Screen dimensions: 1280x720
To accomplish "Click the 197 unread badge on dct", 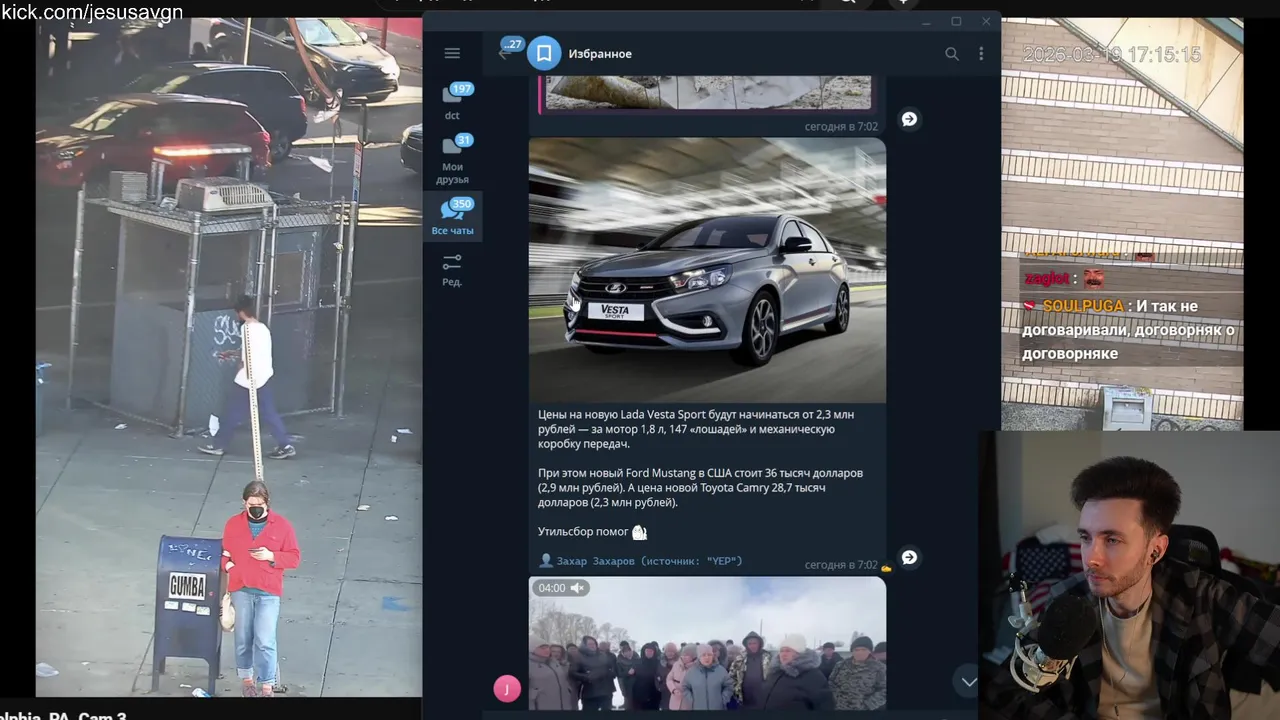I will pyautogui.click(x=461, y=89).
